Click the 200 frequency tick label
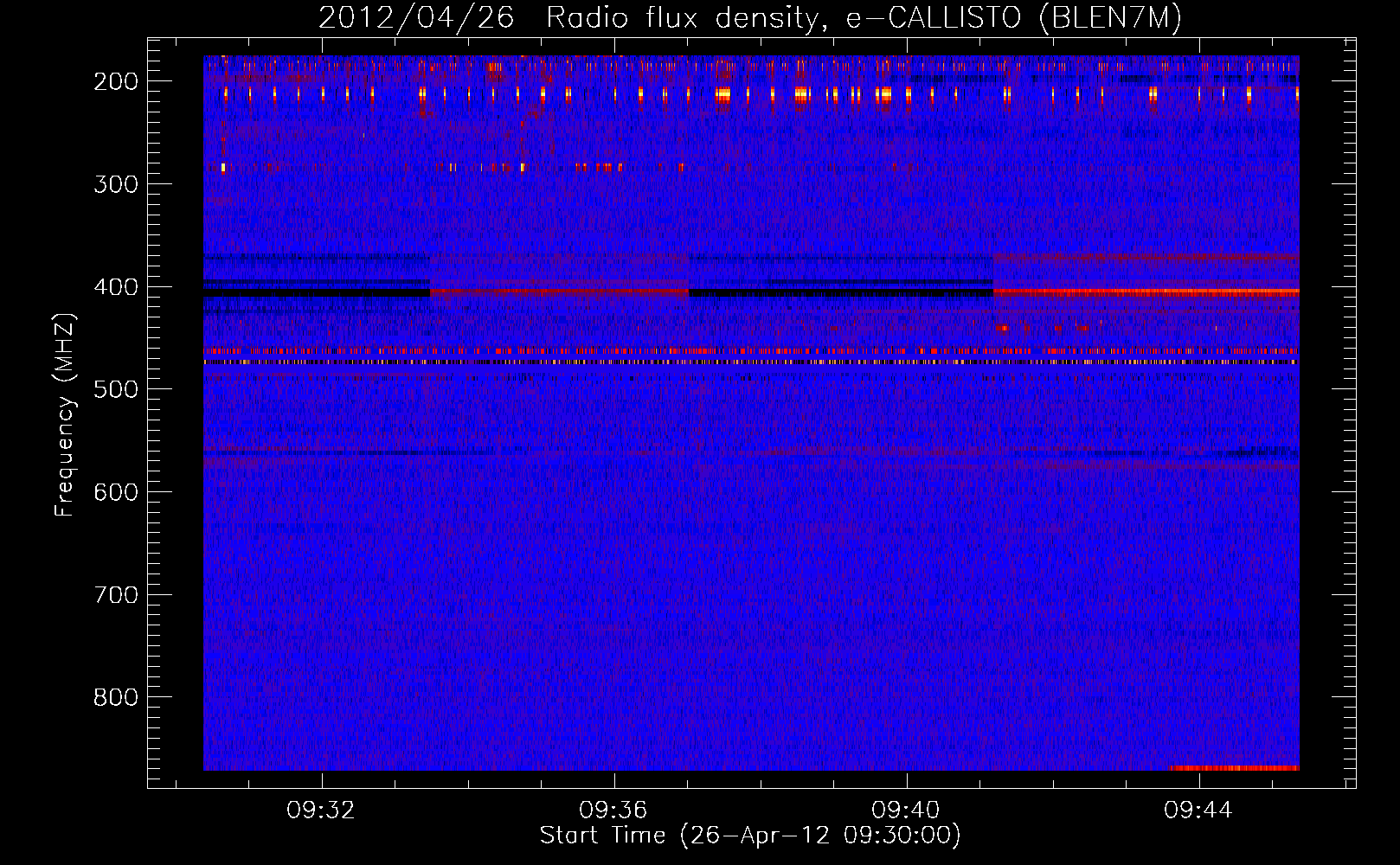Image resolution: width=1400 pixels, height=865 pixels. click(116, 81)
